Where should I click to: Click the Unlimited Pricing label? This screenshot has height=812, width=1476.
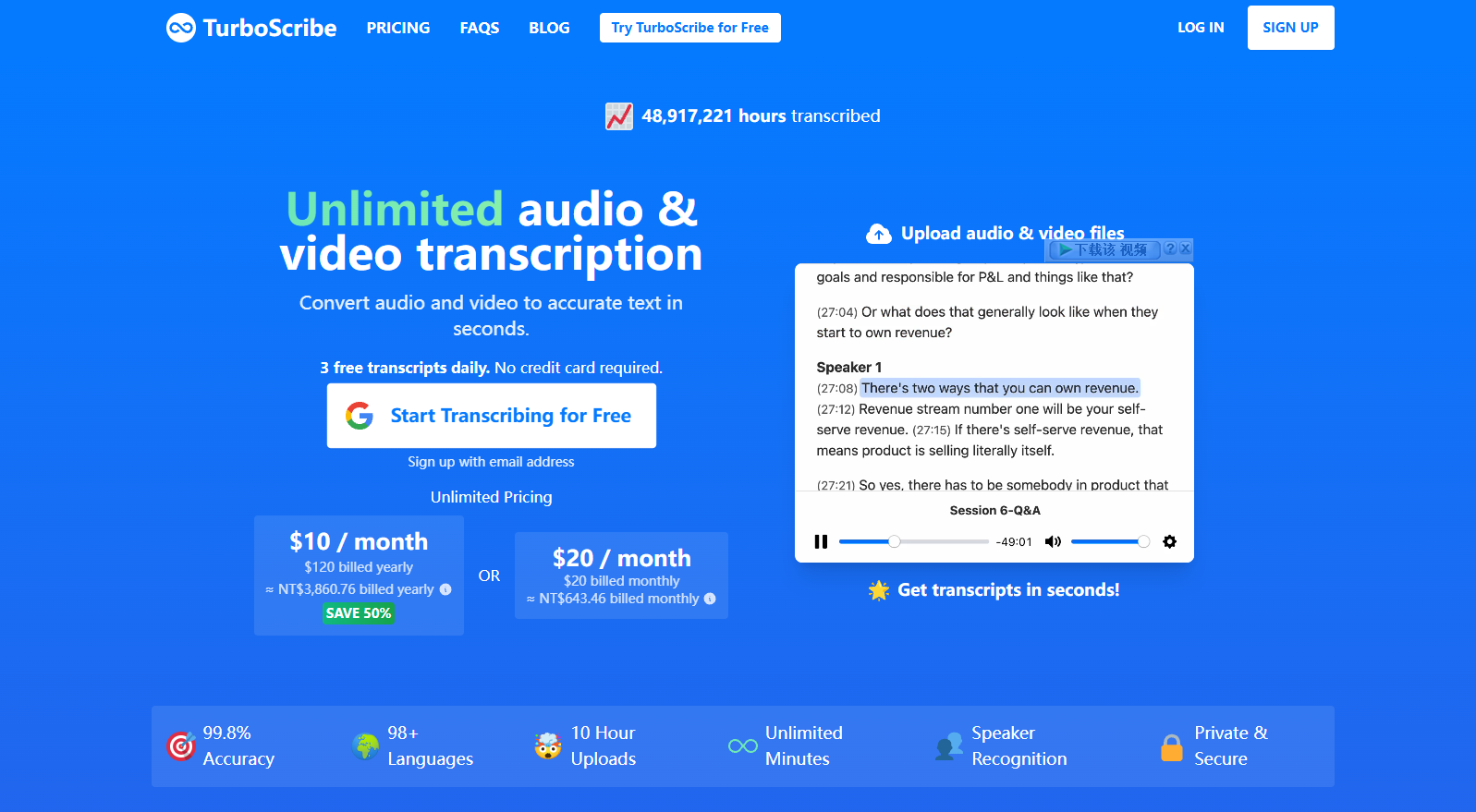point(492,497)
